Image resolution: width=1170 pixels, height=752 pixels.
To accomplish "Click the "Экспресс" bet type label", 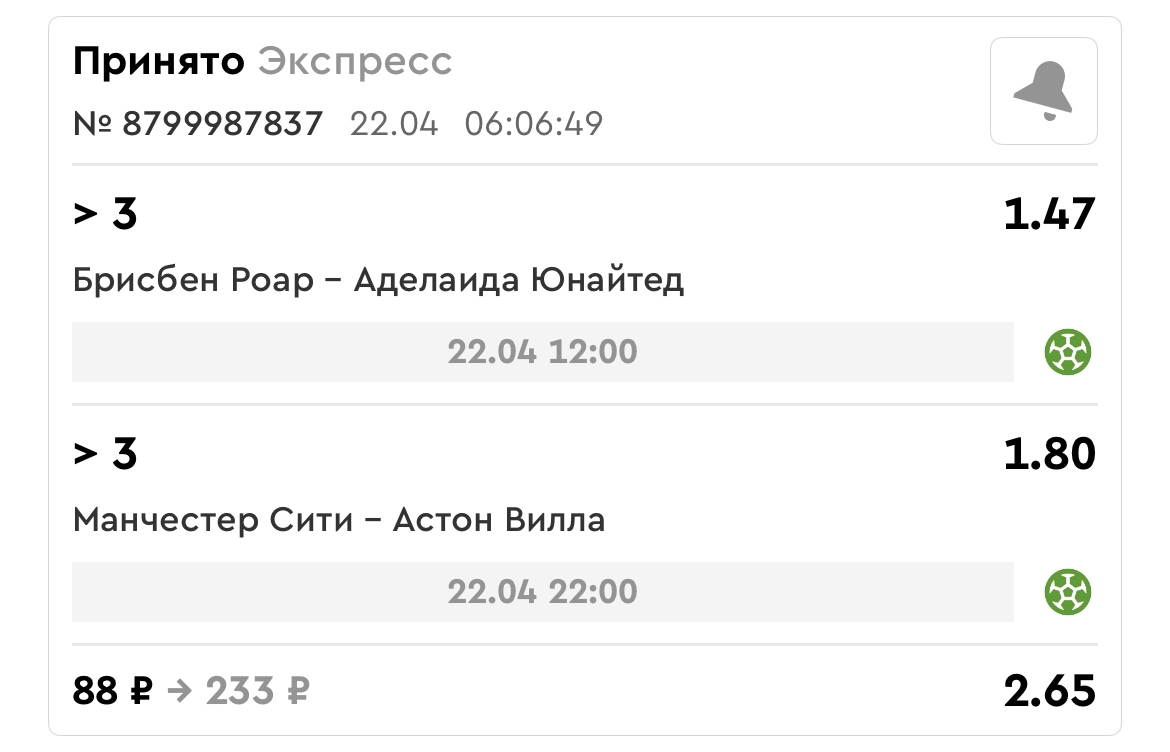I will tap(355, 62).
